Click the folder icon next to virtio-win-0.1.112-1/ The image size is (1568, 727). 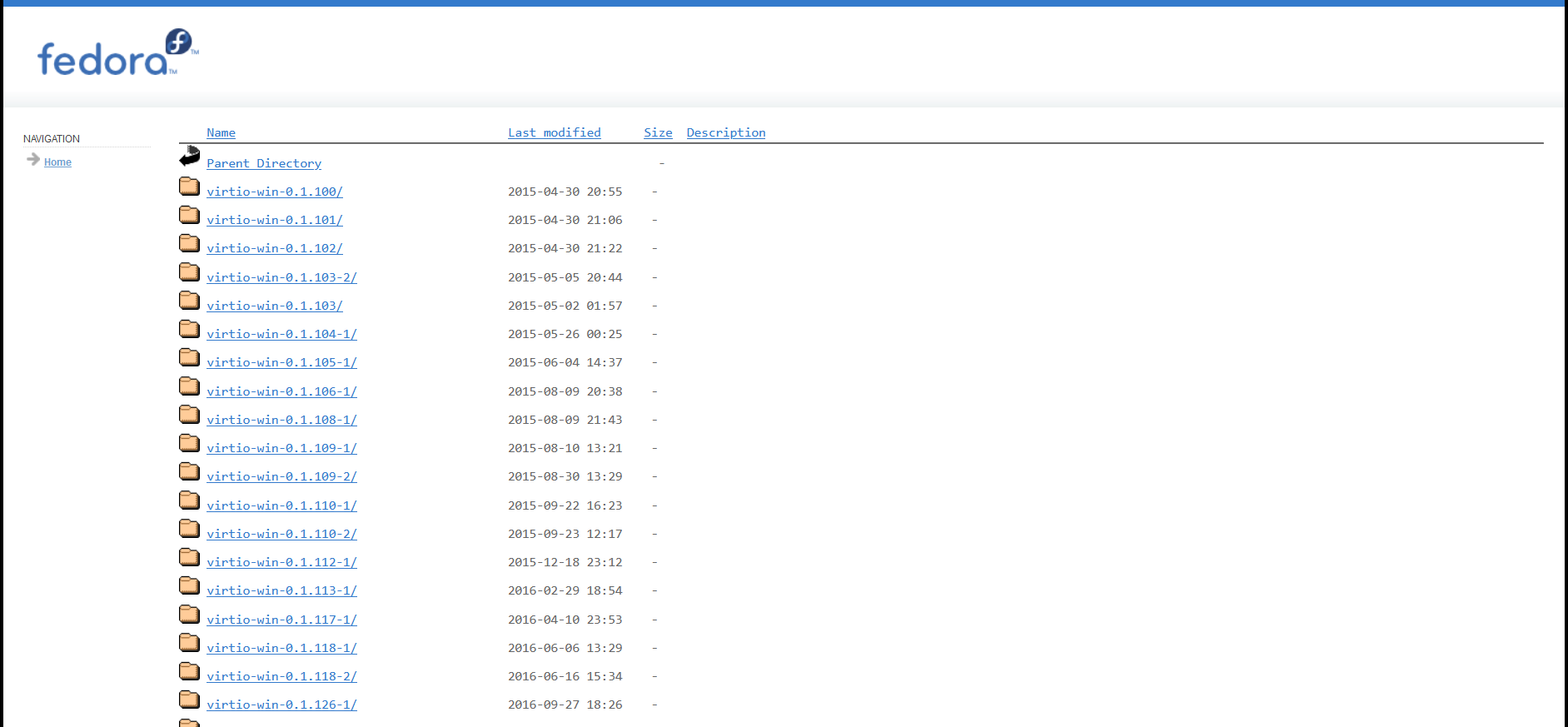point(190,557)
